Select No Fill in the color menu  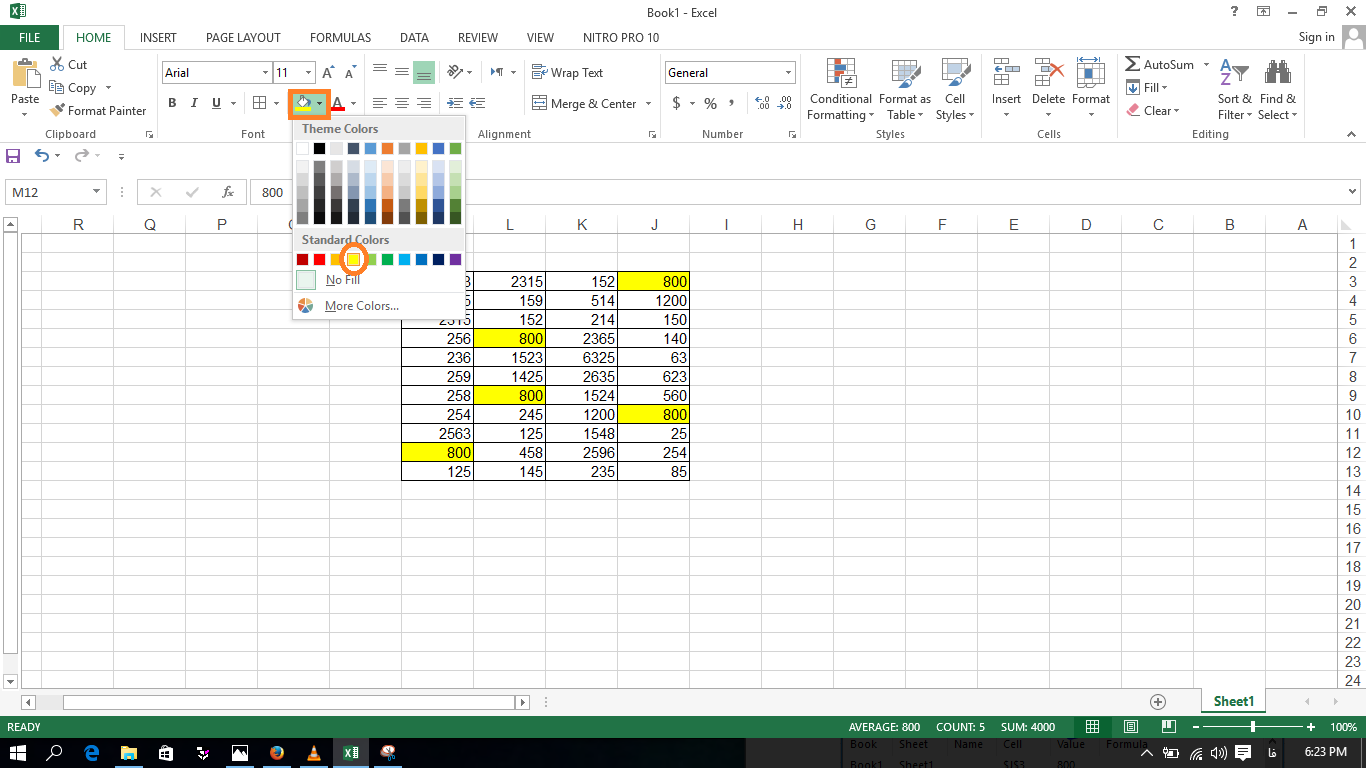pos(342,280)
